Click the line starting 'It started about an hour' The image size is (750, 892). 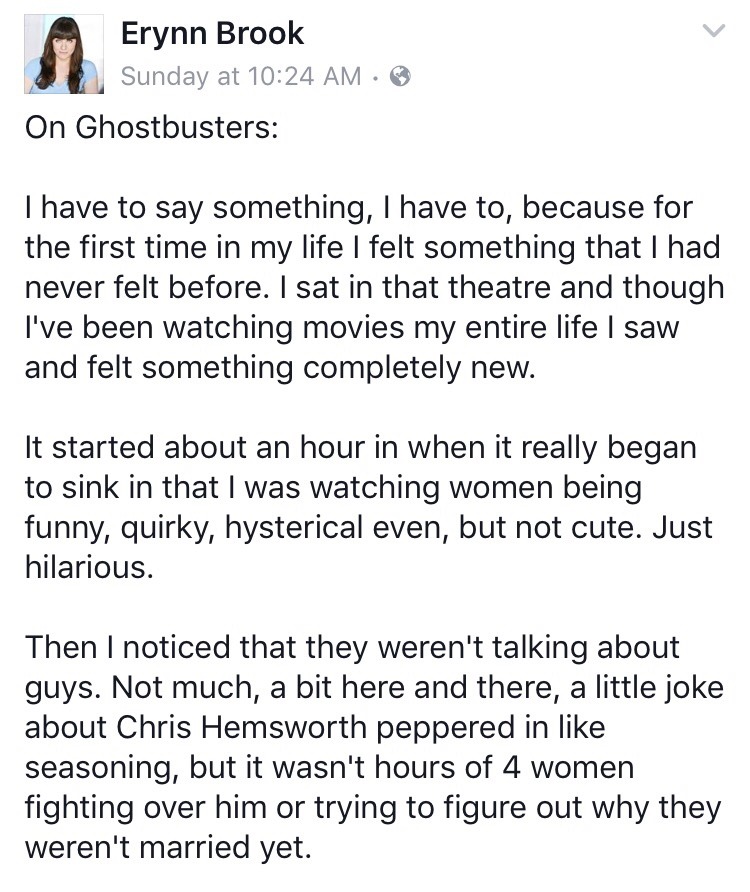pyautogui.click(x=360, y=447)
